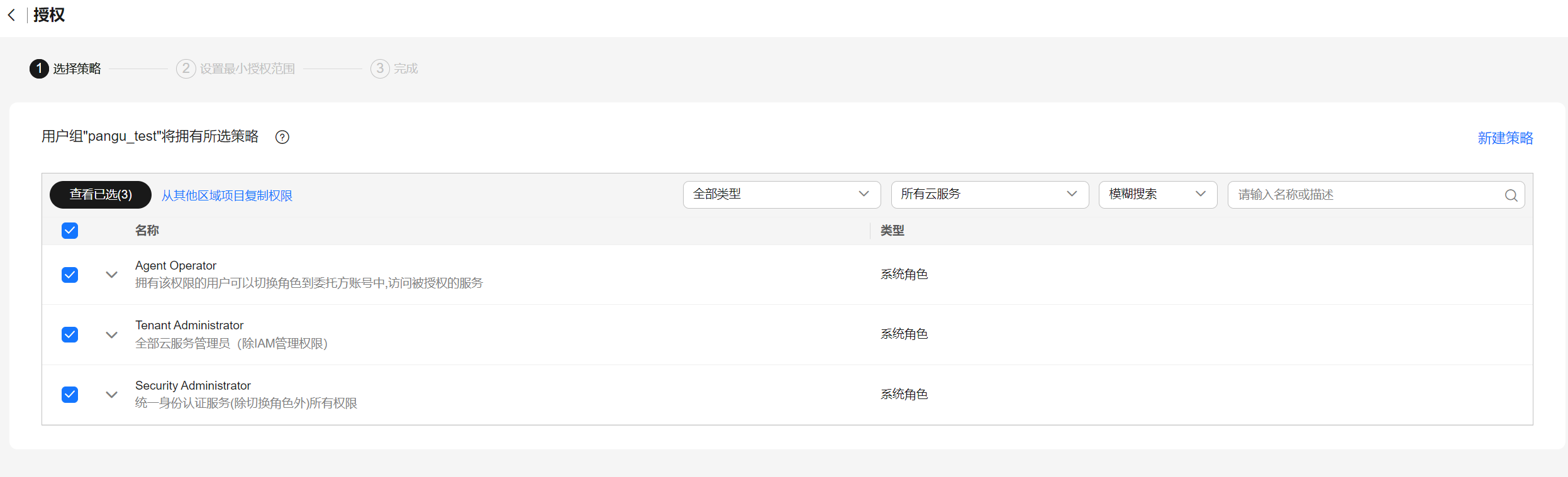Click the help question mark icon

(282, 137)
